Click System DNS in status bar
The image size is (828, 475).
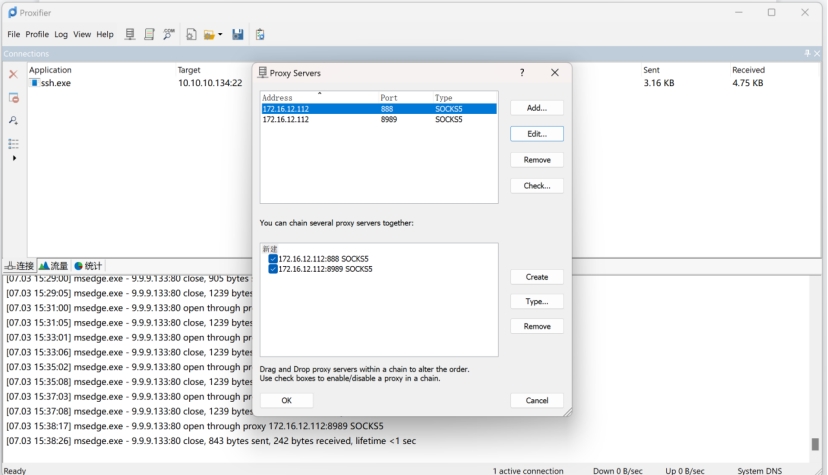(759, 471)
